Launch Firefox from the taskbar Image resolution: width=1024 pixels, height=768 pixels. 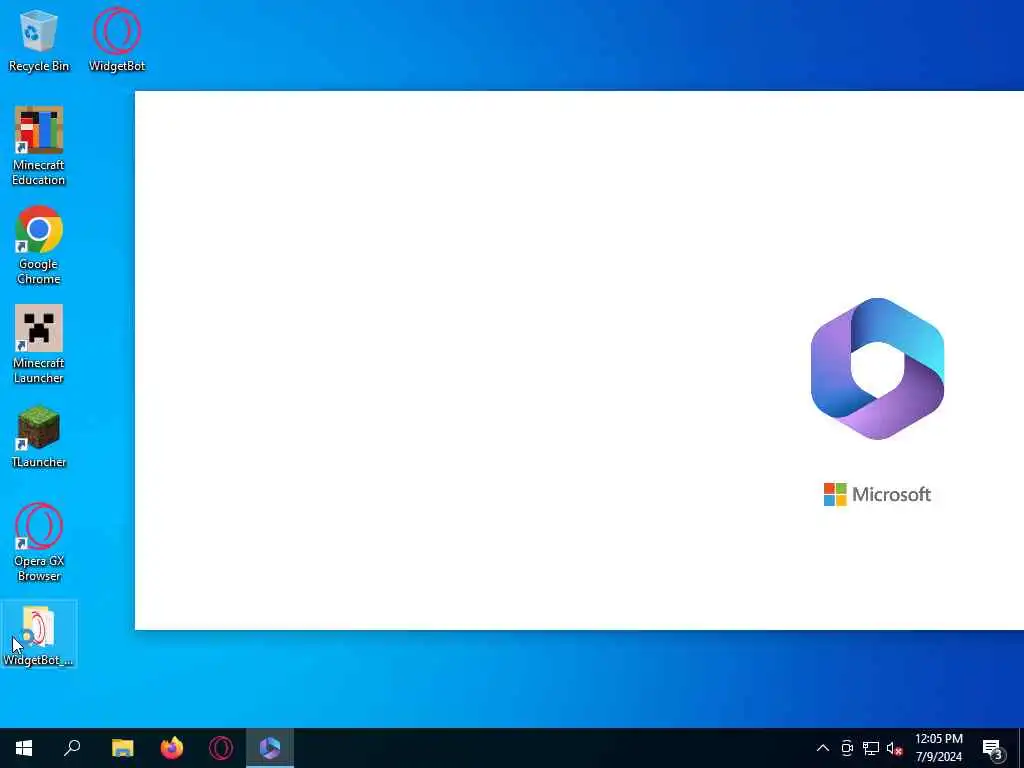(172, 748)
